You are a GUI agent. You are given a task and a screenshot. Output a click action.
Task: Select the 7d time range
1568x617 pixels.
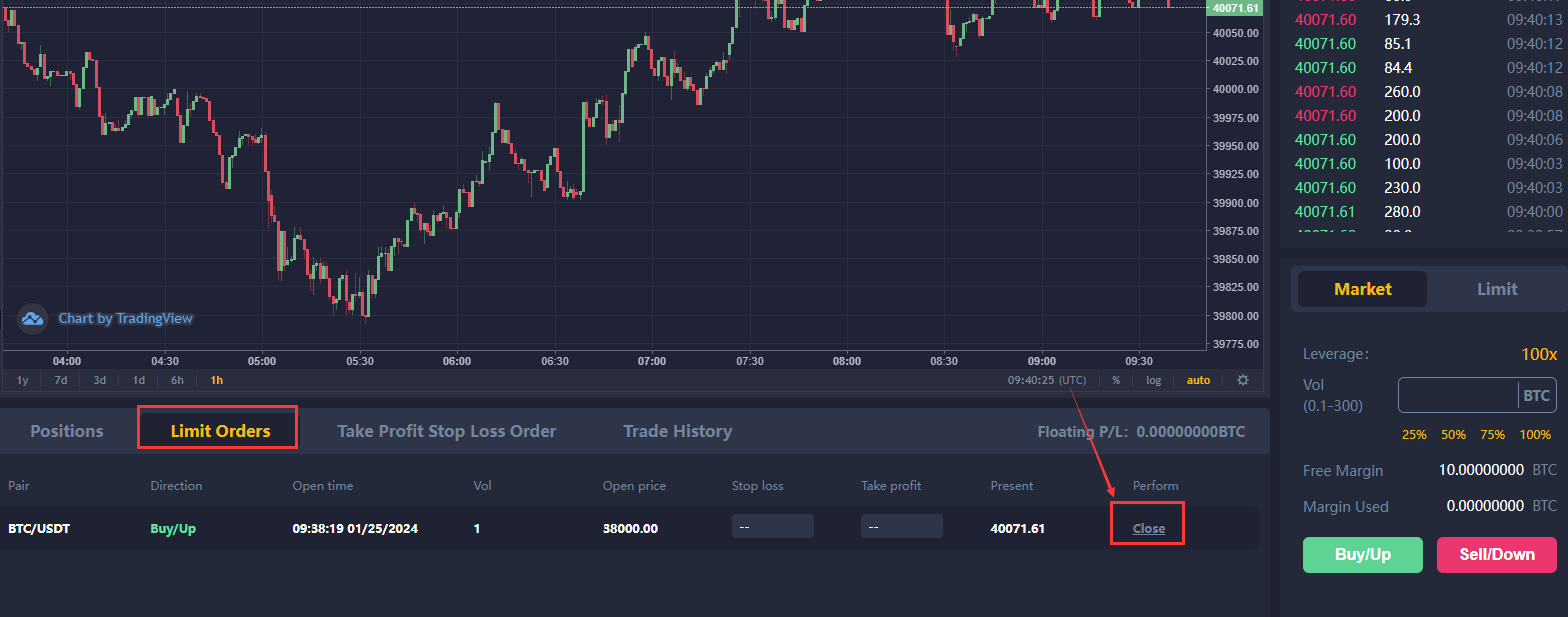point(61,380)
